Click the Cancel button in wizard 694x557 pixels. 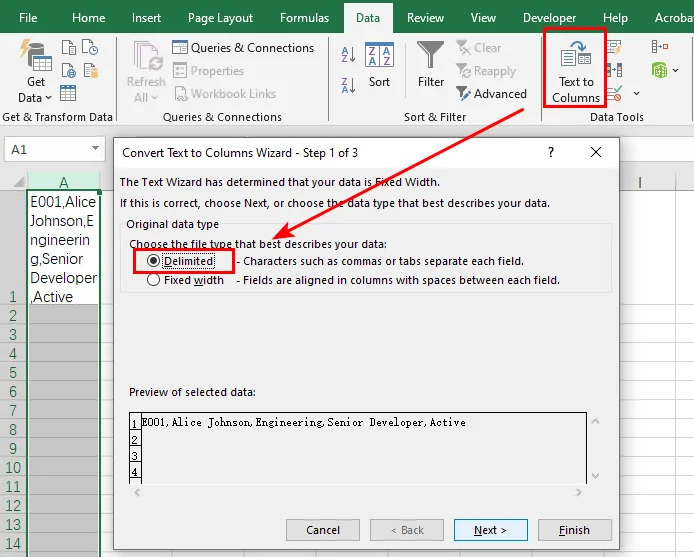click(323, 530)
